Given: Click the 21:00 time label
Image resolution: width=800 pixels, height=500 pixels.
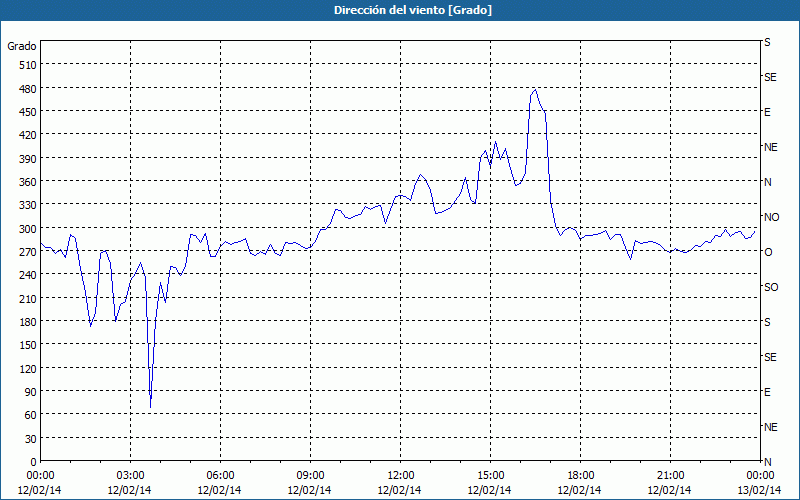Looking at the screenshot, I should pyautogui.click(x=670, y=476).
